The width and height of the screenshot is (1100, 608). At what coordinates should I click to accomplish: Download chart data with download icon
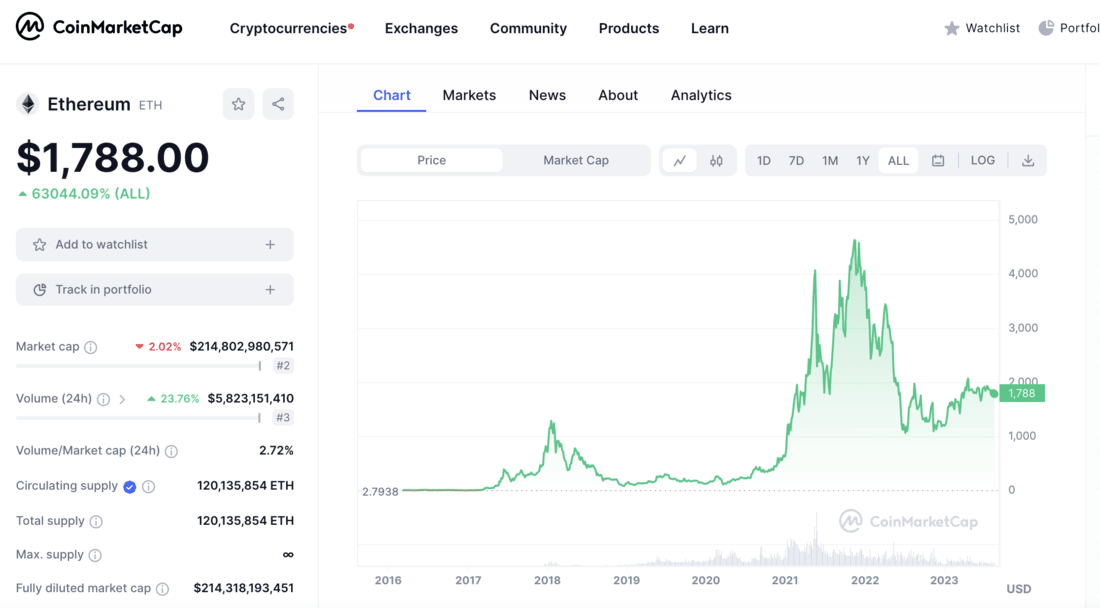coord(1028,161)
